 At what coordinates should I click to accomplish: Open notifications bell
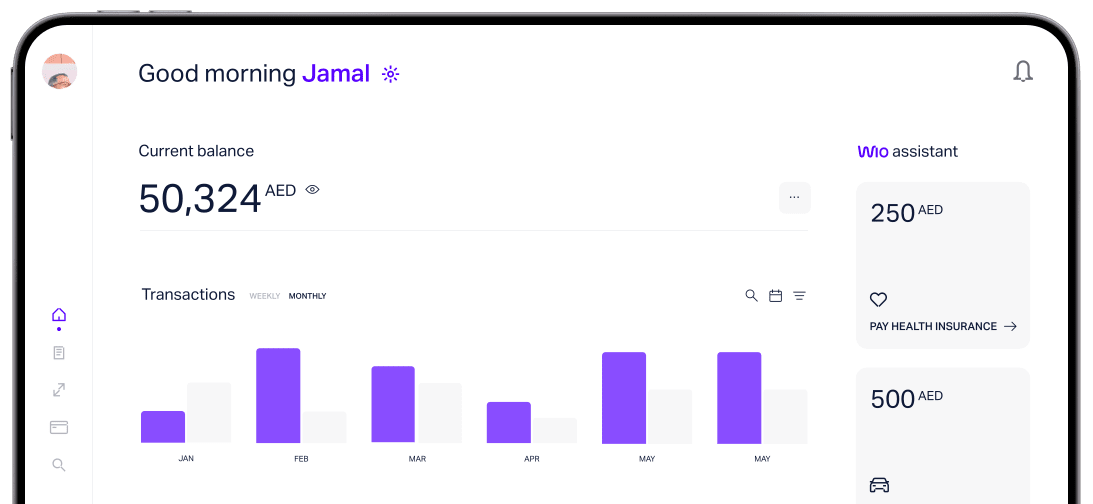pyautogui.click(x=1023, y=71)
